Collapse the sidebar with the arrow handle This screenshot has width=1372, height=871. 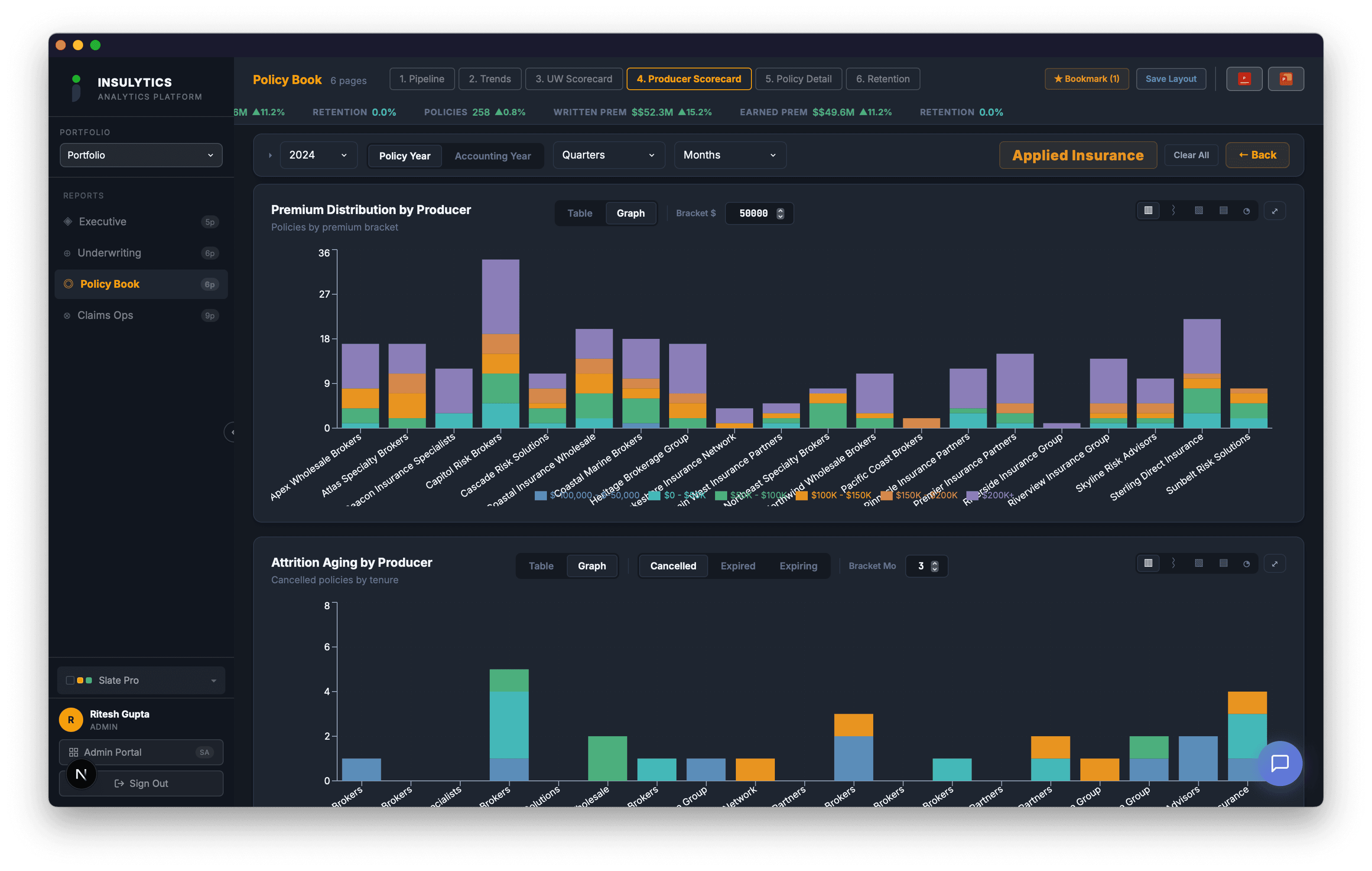(231, 432)
